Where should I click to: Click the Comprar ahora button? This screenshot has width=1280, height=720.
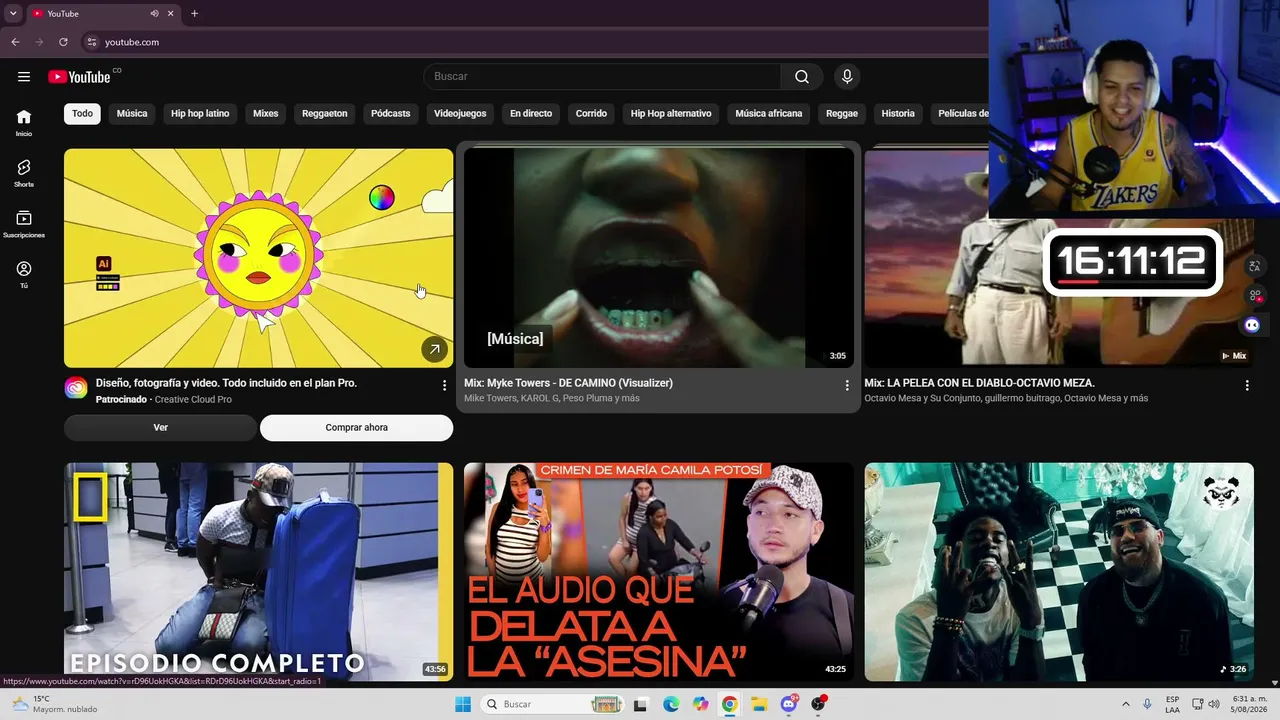point(357,428)
